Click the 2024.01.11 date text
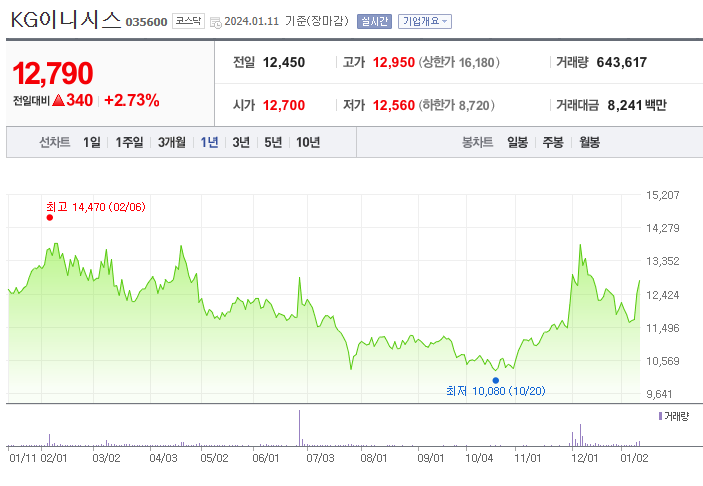The width and height of the screenshot is (703, 486). point(252,22)
